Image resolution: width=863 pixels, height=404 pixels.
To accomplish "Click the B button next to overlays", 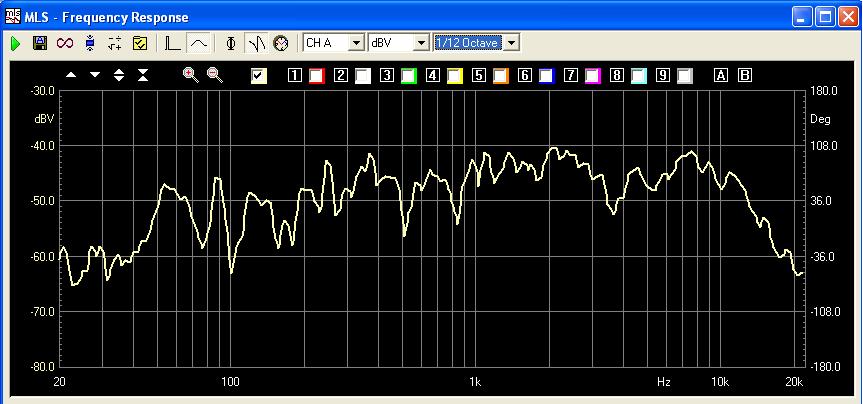I will point(744,75).
